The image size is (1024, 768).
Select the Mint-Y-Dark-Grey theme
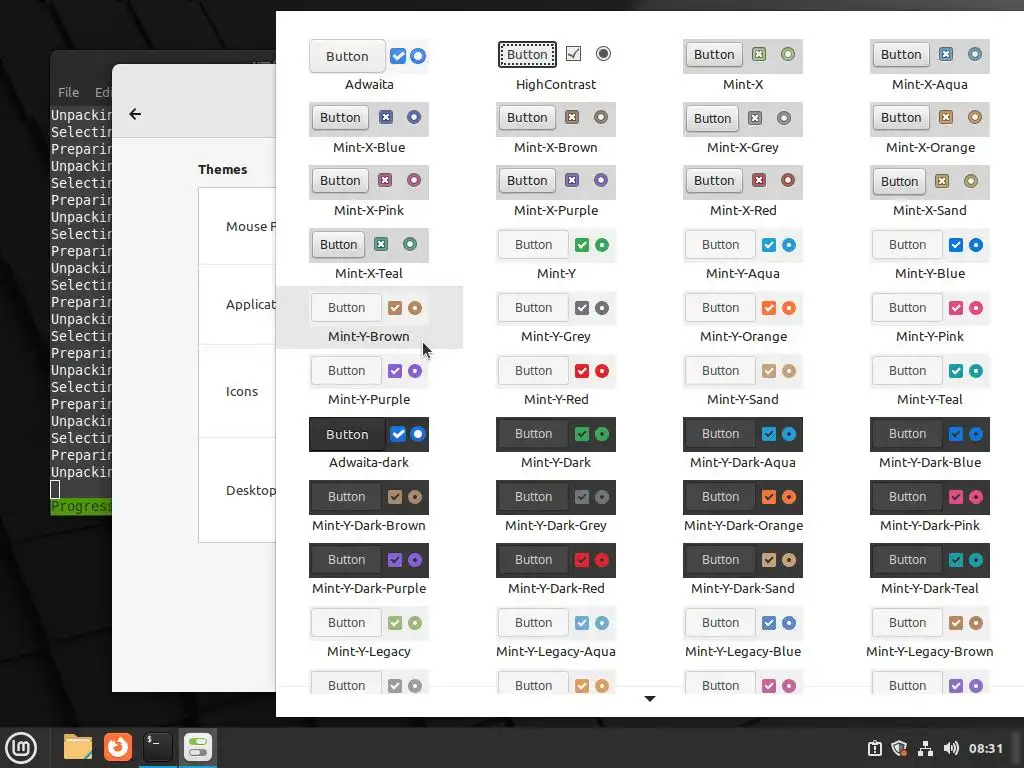coord(556,507)
